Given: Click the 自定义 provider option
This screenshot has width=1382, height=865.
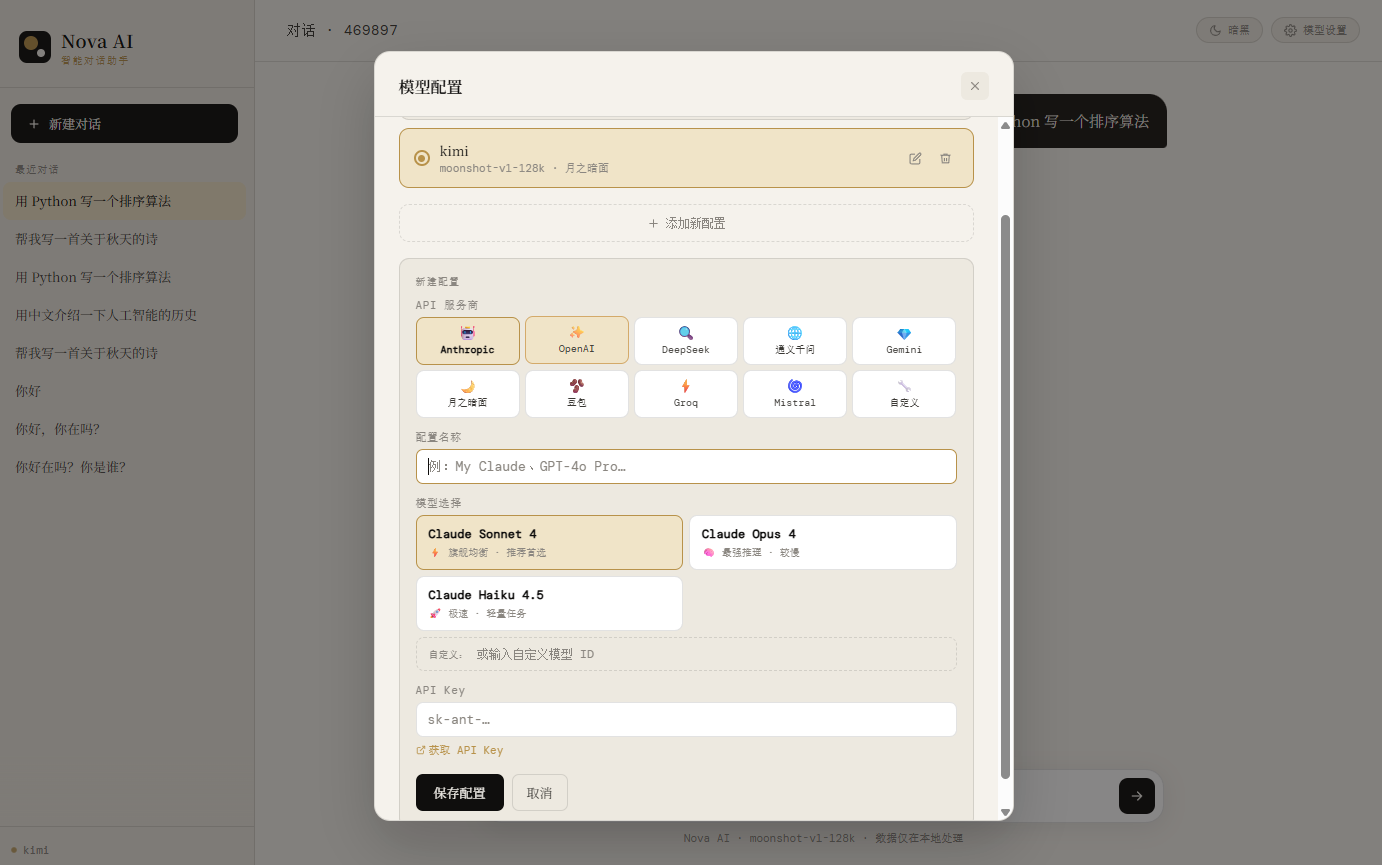Looking at the screenshot, I should click(903, 393).
